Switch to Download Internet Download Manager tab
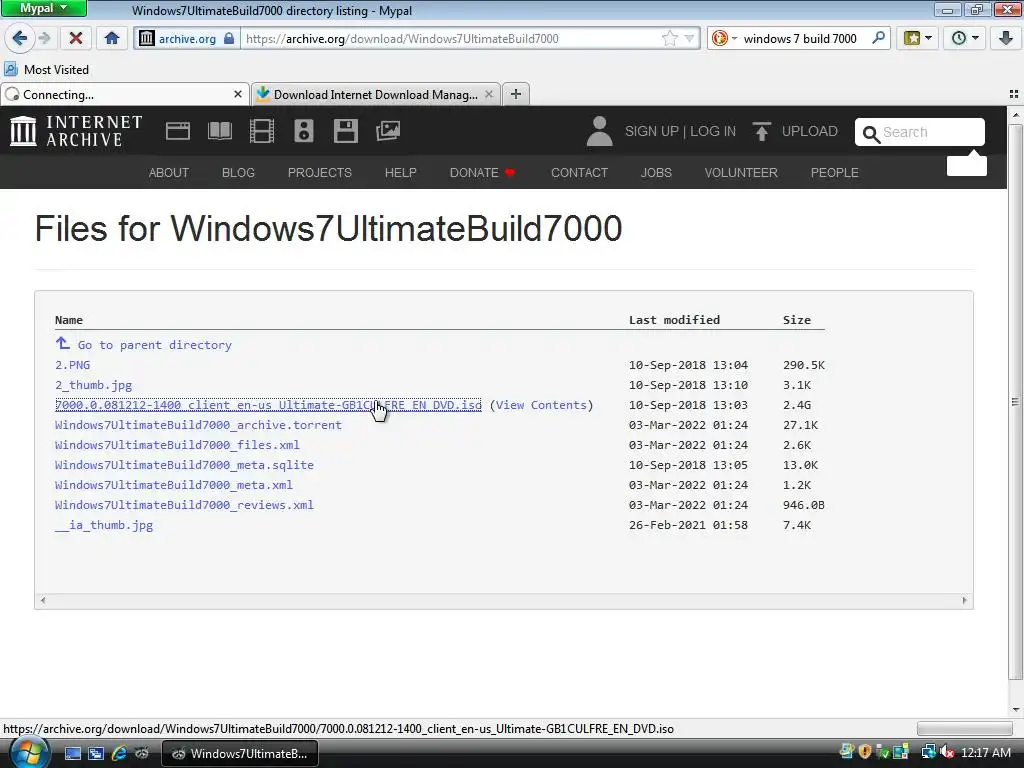Image resolution: width=1024 pixels, height=768 pixels. pyautogui.click(x=376, y=94)
